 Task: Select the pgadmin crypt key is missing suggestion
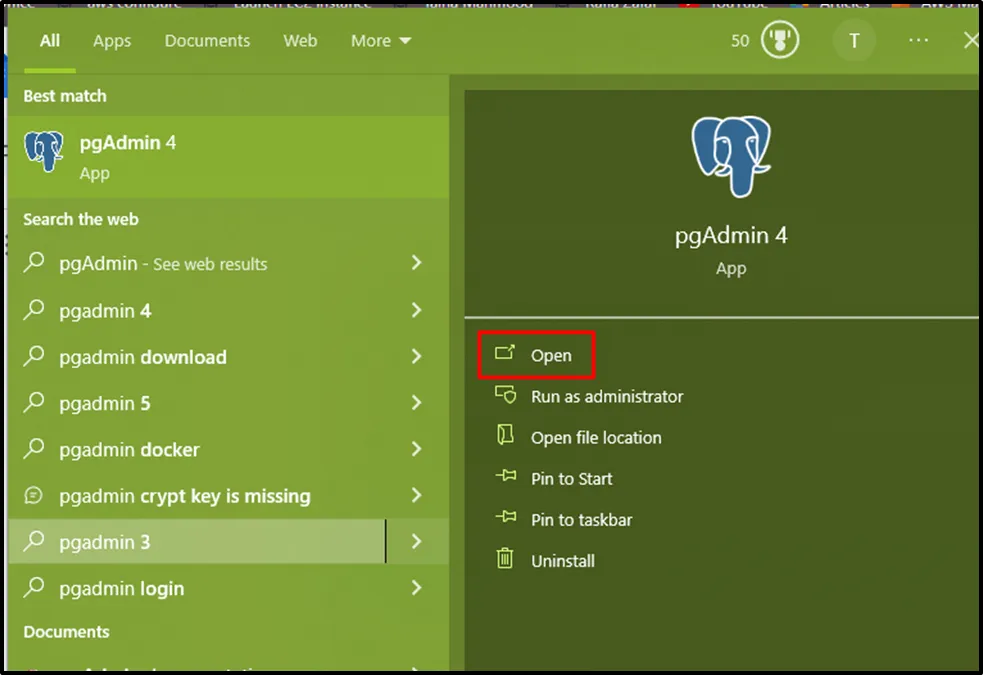[185, 496]
